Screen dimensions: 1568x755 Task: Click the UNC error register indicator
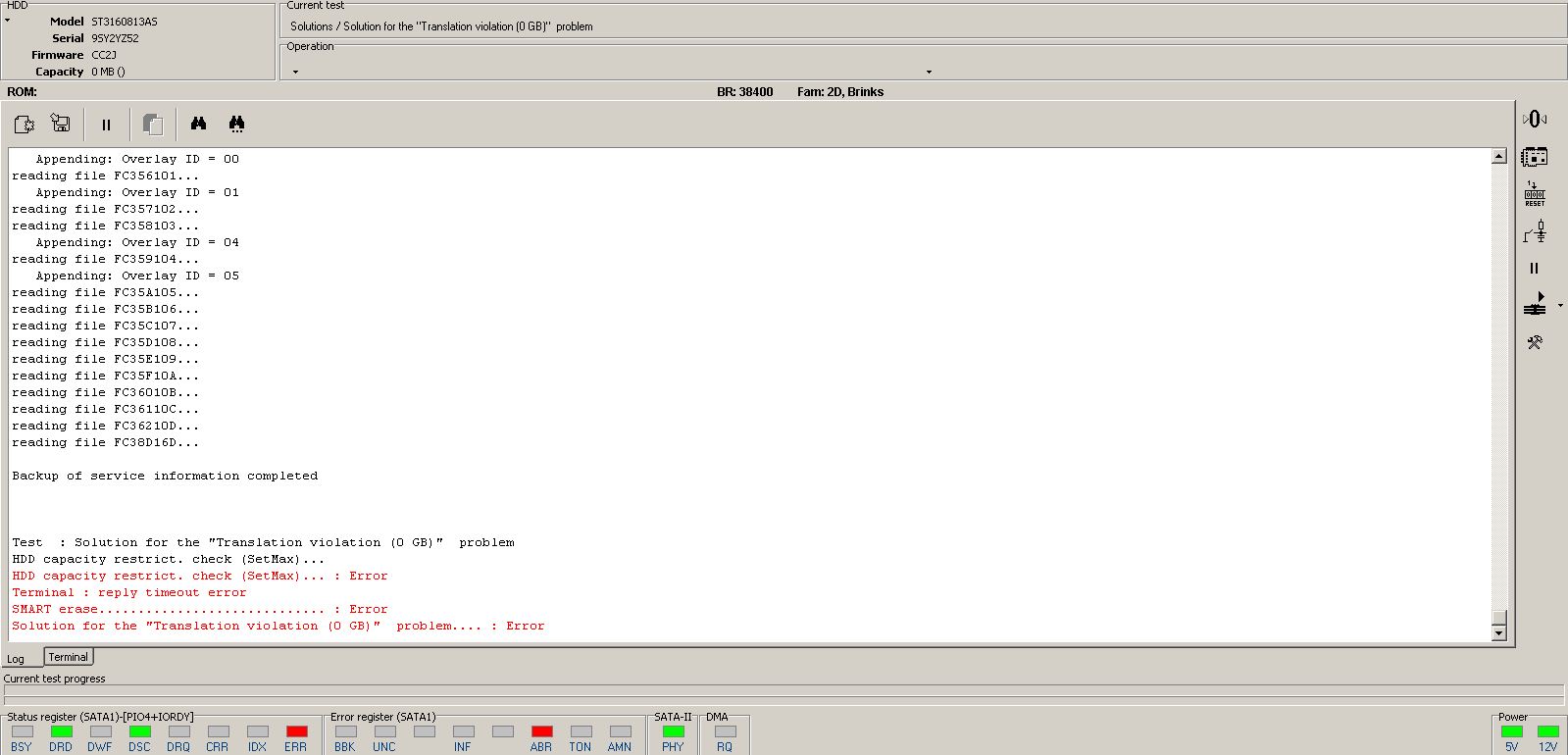click(384, 731)
